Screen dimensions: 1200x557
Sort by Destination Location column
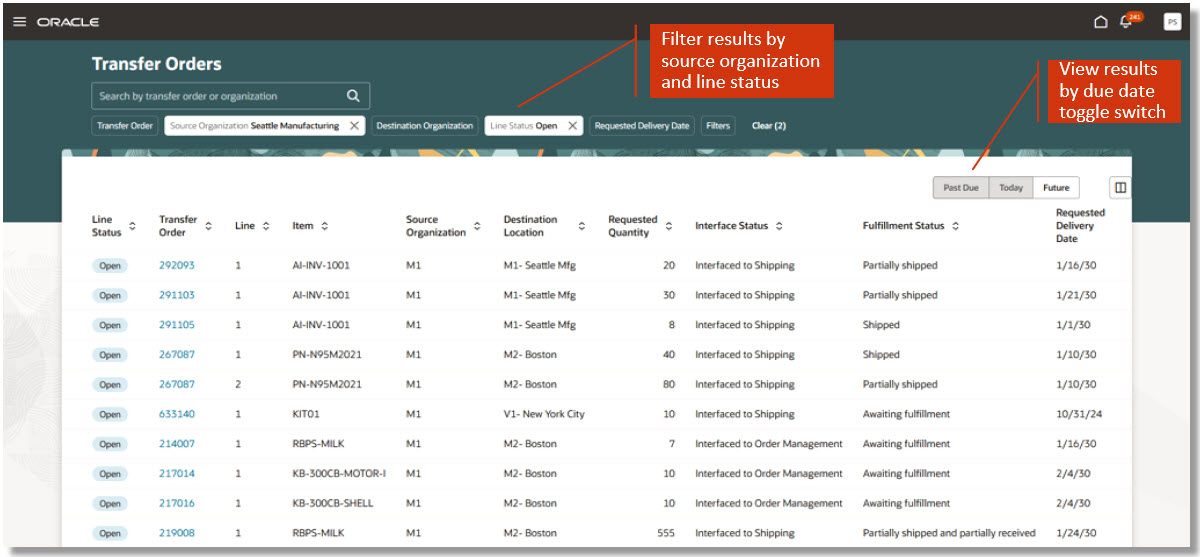click(x=582, y=227)
